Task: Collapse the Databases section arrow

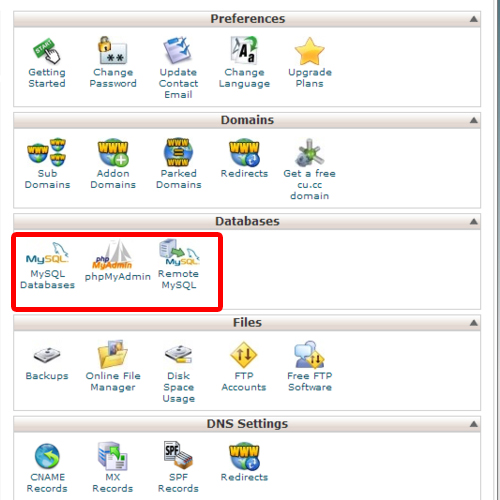Action: click(x=474, y=222)
